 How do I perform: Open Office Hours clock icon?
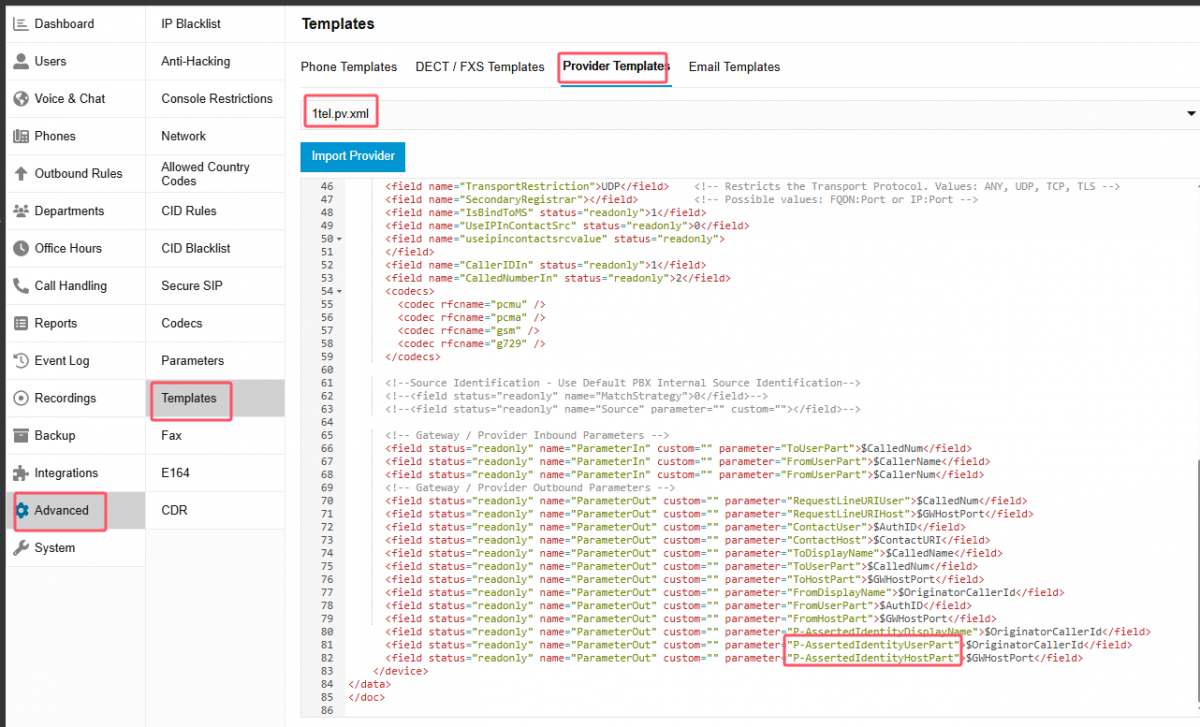[21, 248]
